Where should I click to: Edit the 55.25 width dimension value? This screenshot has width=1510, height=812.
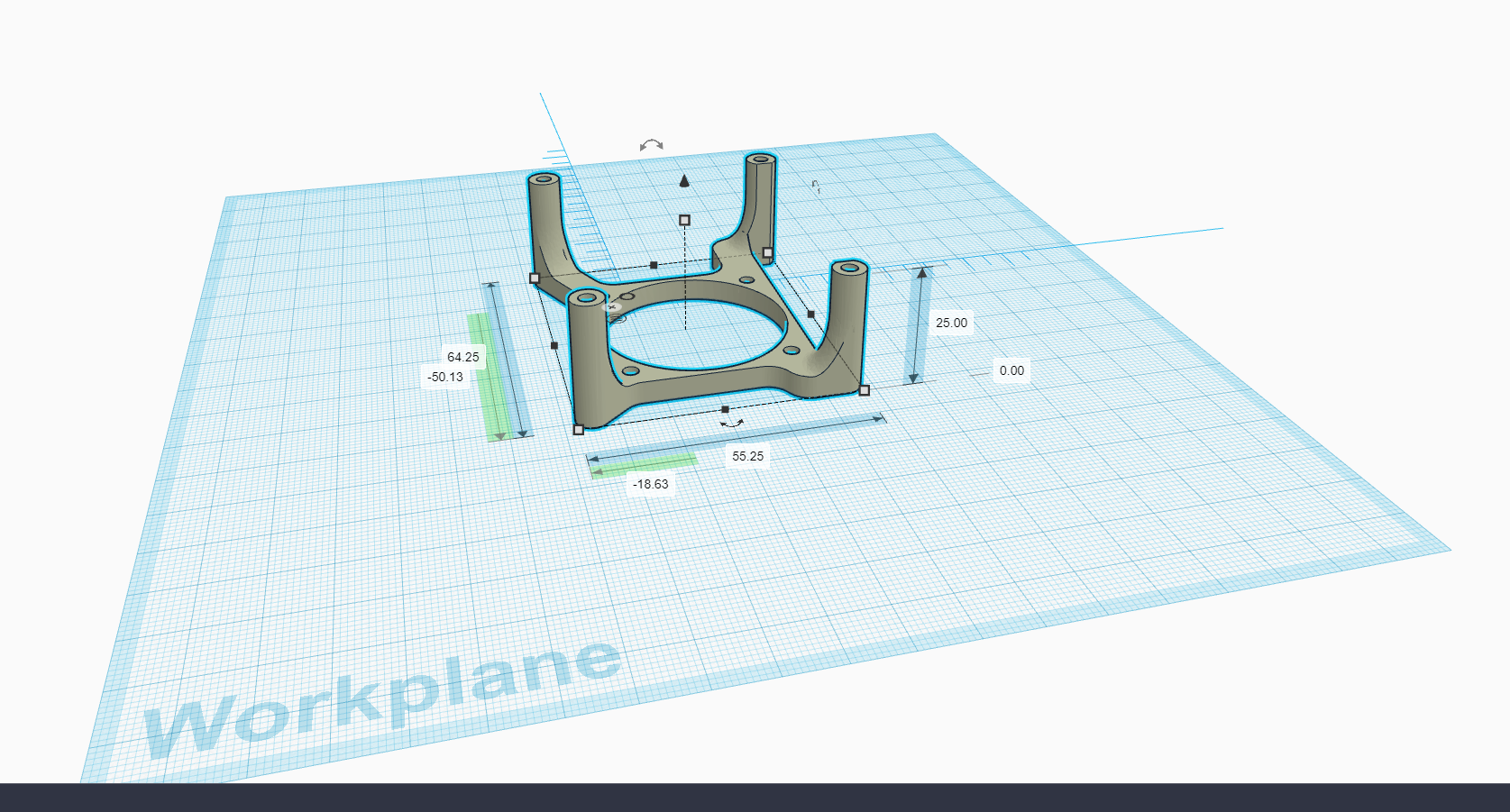[747, 456]
